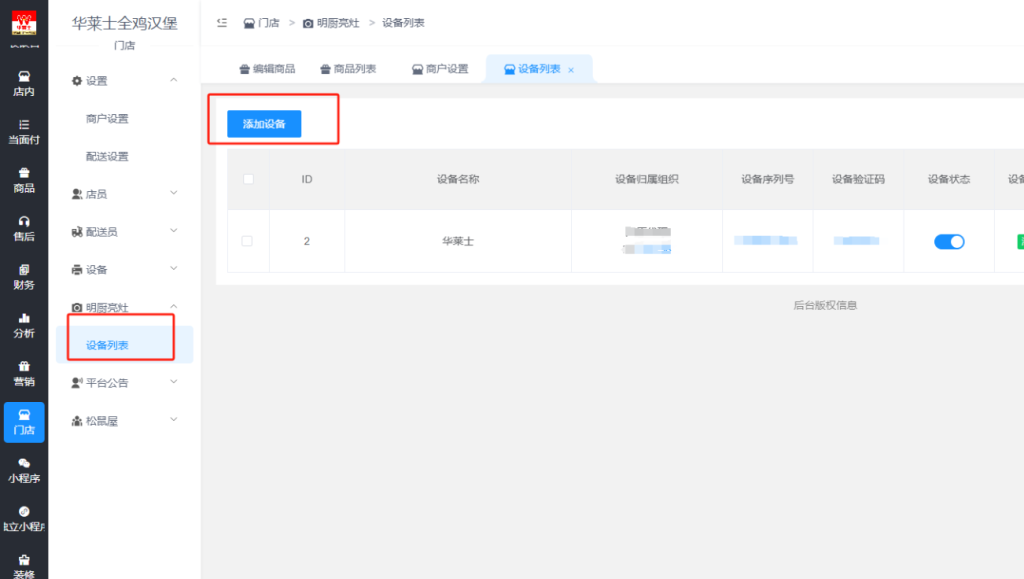Image resolution: width=1024 pixels, height=579 pixels.
Task: Click the camera icon in breadcrumb
Action: (x=308, y=23)
